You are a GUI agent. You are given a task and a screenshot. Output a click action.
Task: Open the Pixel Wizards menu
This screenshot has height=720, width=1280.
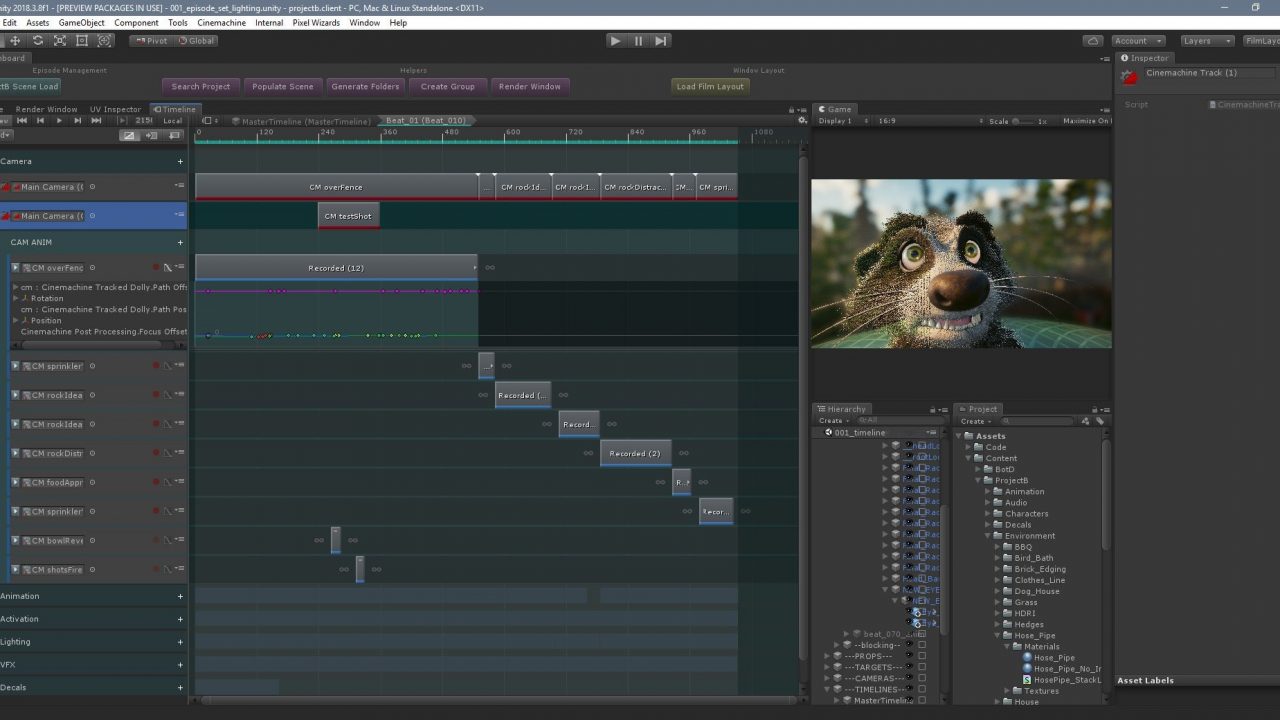coord(316,22)
